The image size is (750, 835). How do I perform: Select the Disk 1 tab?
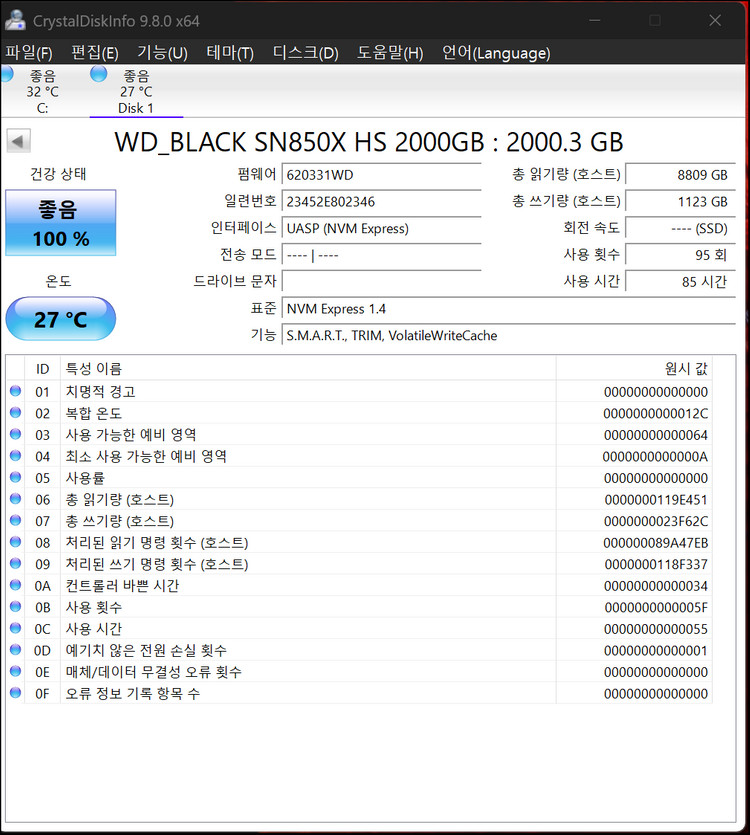click(x=136, y=91)
